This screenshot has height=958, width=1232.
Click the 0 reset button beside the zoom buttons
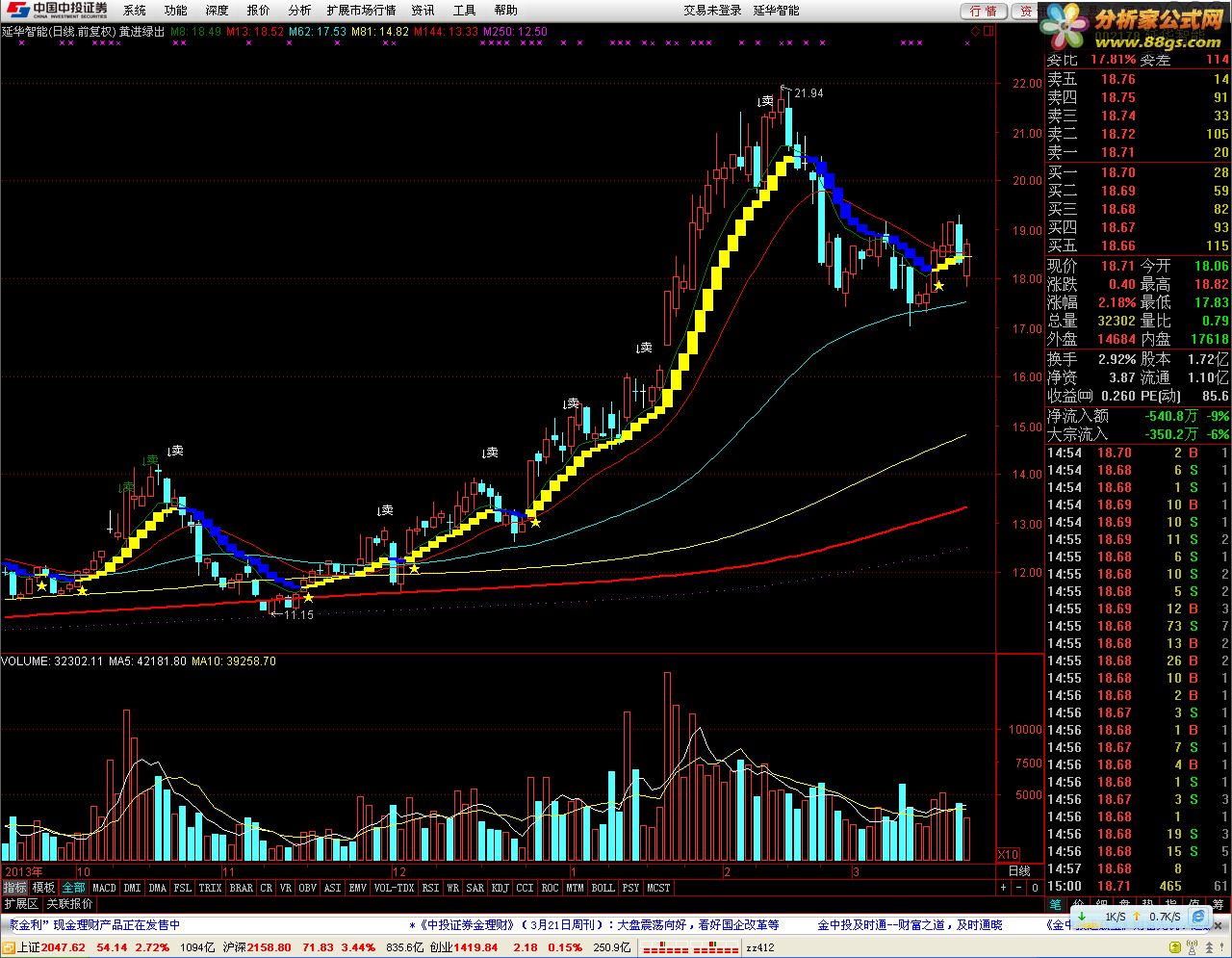coord(1035,888)
